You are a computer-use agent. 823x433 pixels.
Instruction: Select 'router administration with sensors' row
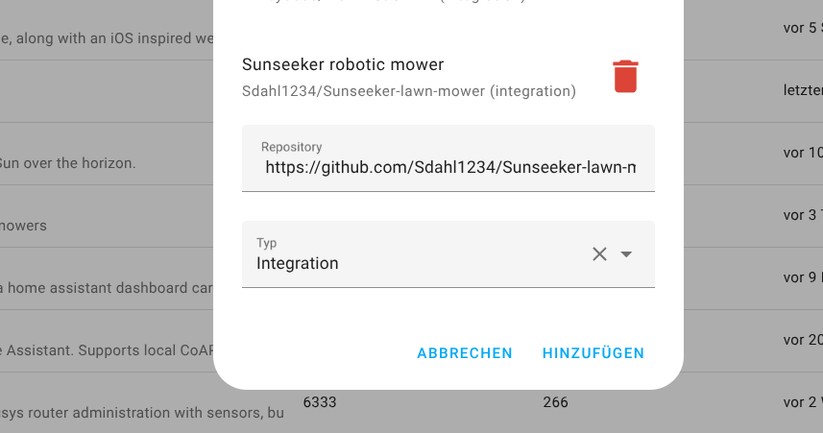pyautogui.click(x=142, y=413)
